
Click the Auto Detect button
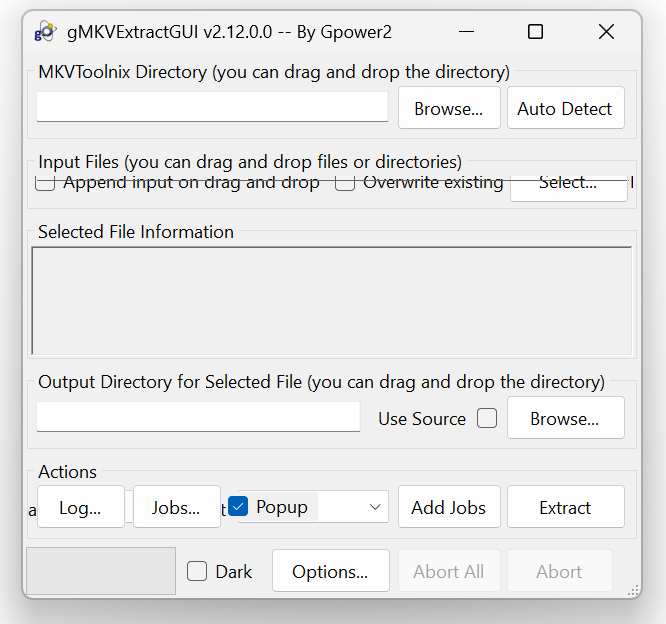(x=565, y=108)
